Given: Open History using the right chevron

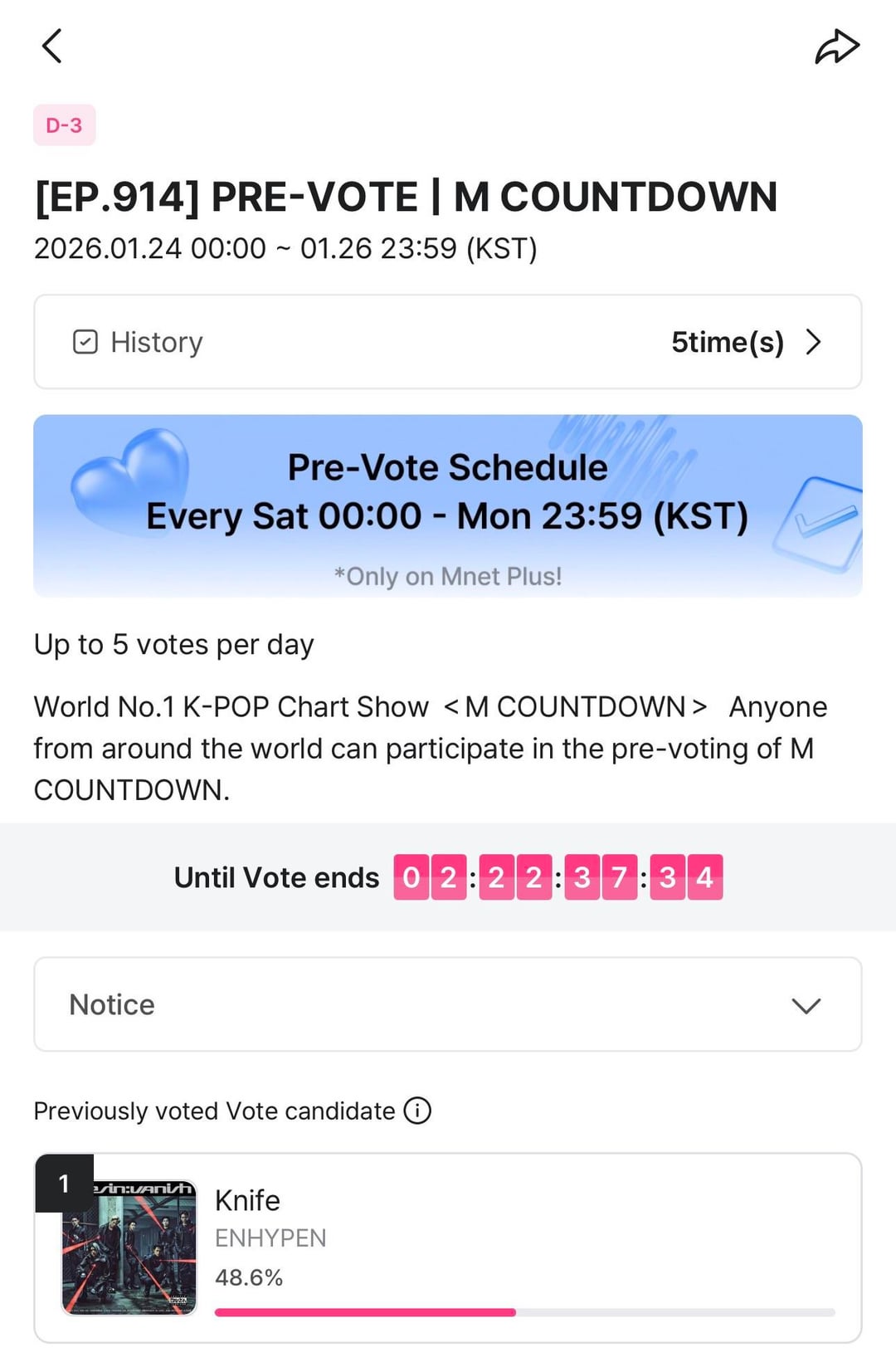Looking at the screenshot, I should tap(814, 342).
